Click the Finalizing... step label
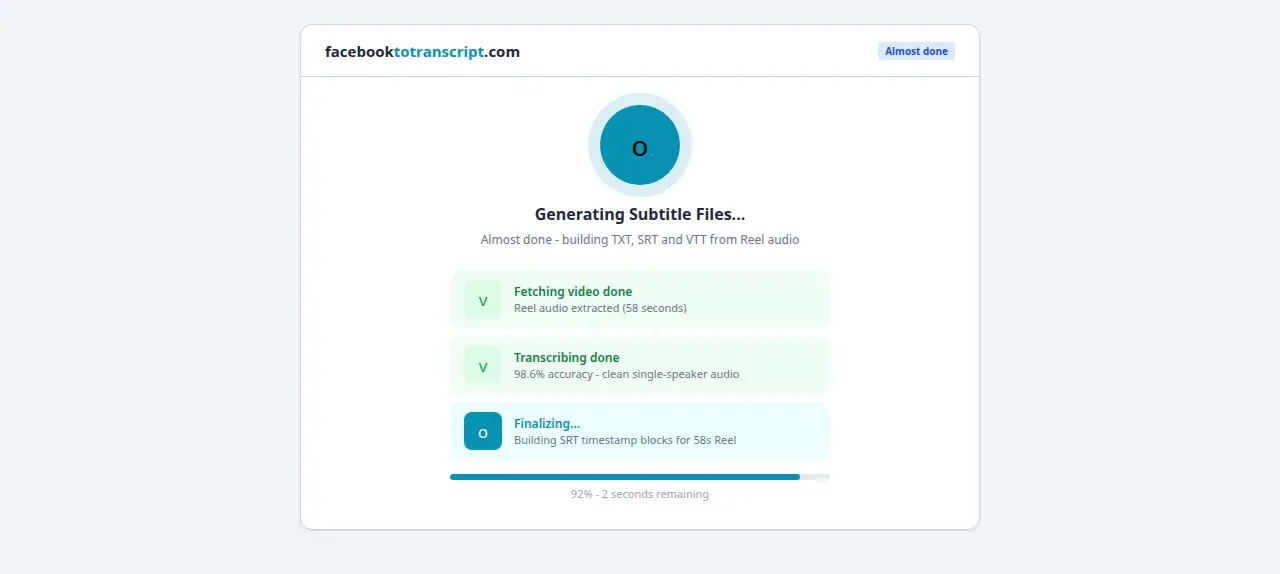Screen dimensions: 1280x574 (547, 424)
